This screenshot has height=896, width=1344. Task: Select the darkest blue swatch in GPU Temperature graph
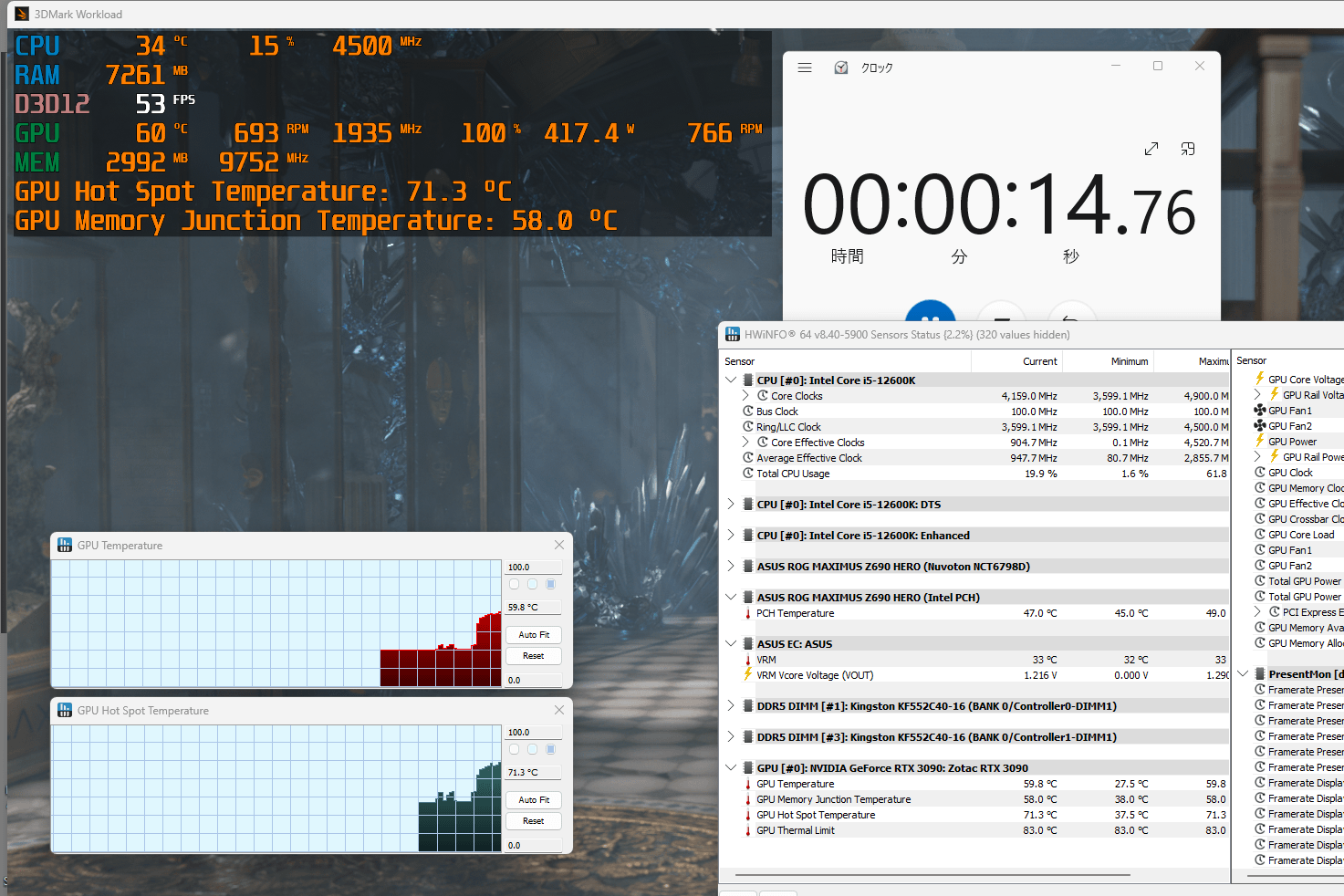[550, 584]
